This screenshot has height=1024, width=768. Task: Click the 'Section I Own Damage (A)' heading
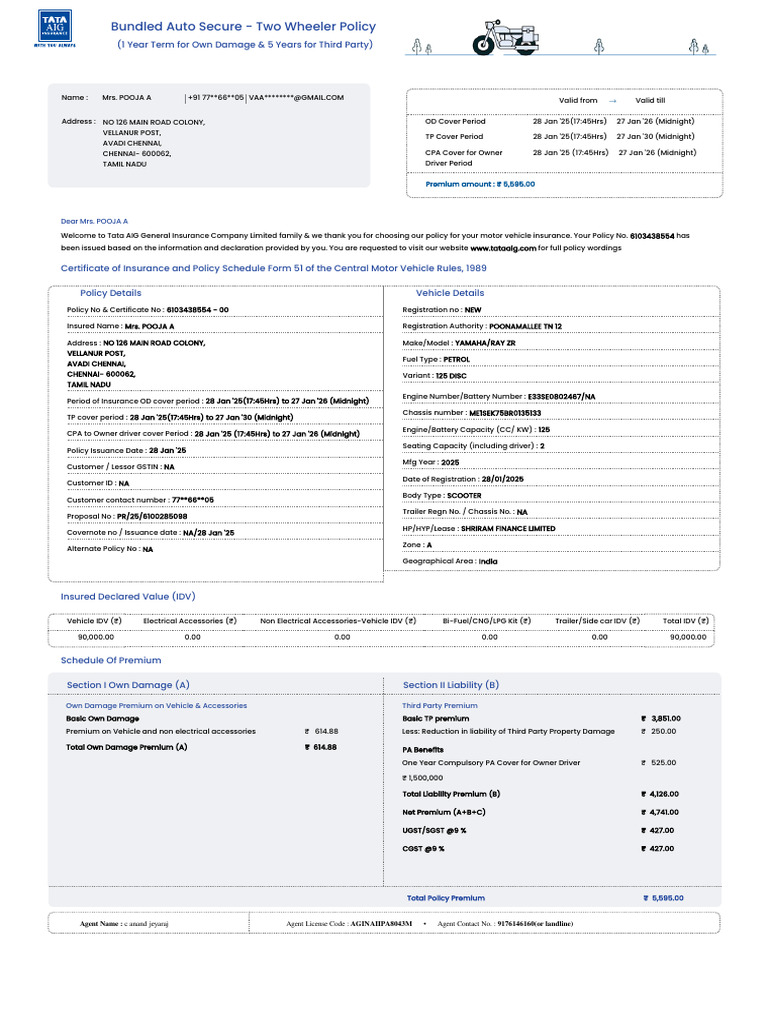[x=128, y=686]
